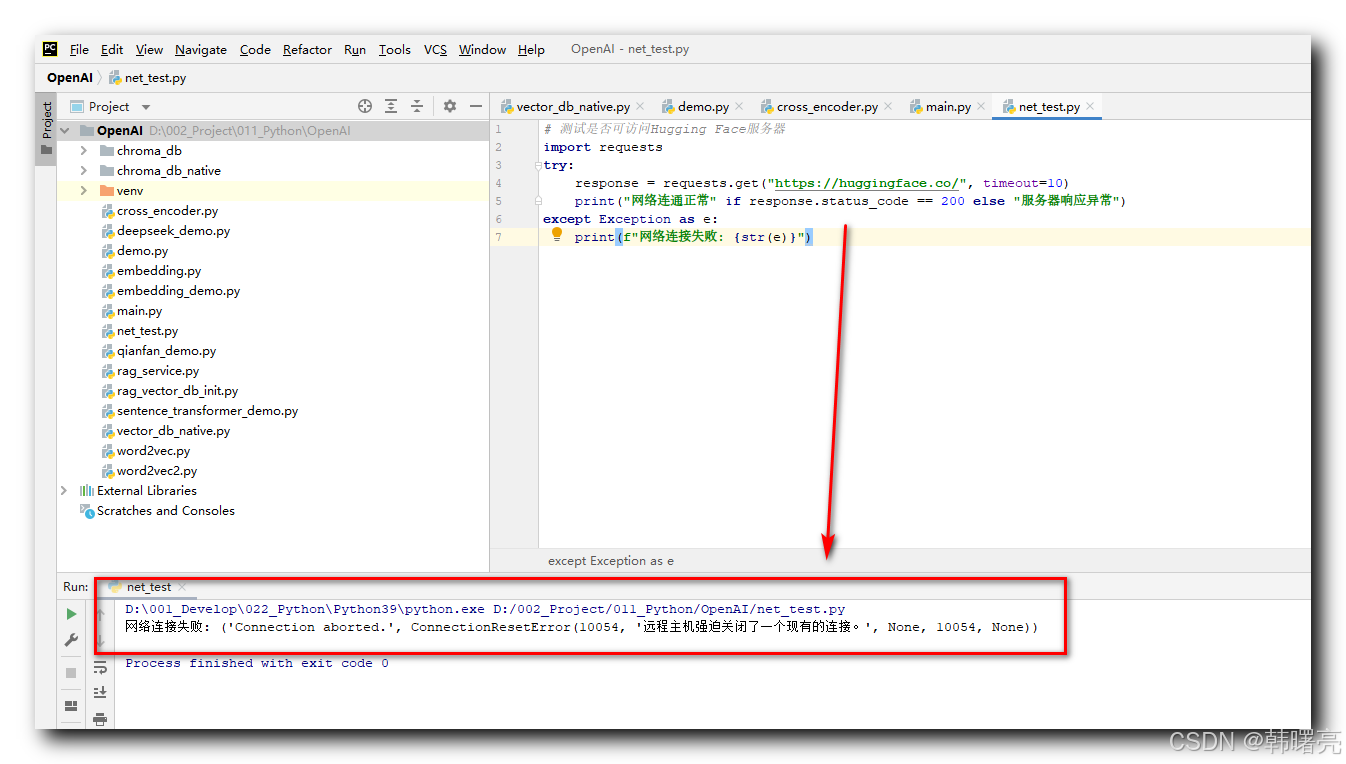Click the layout icon in Run panel
Screen dimensions: 1346x764
pos(71,705)
